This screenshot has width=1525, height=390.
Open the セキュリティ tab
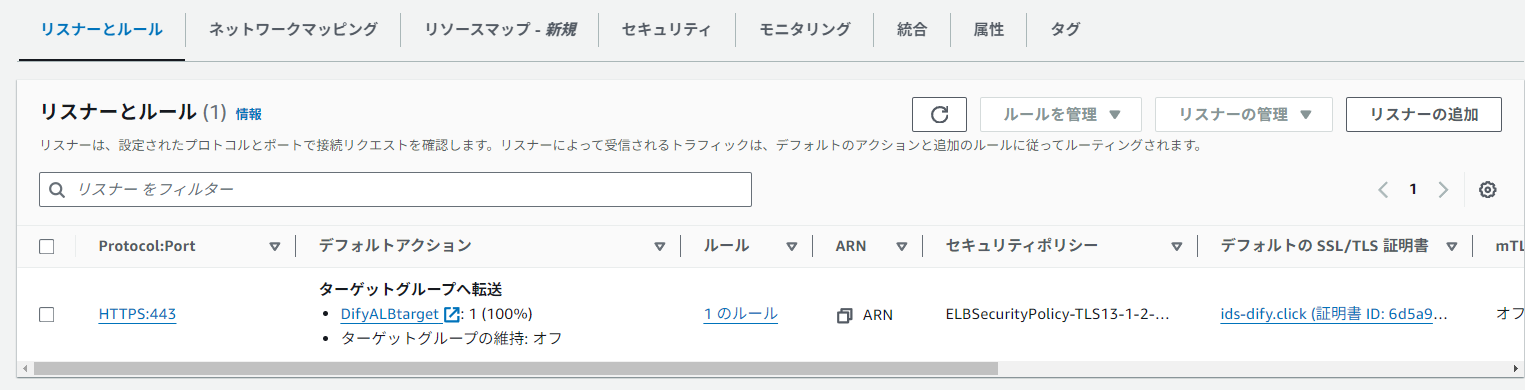666,29
